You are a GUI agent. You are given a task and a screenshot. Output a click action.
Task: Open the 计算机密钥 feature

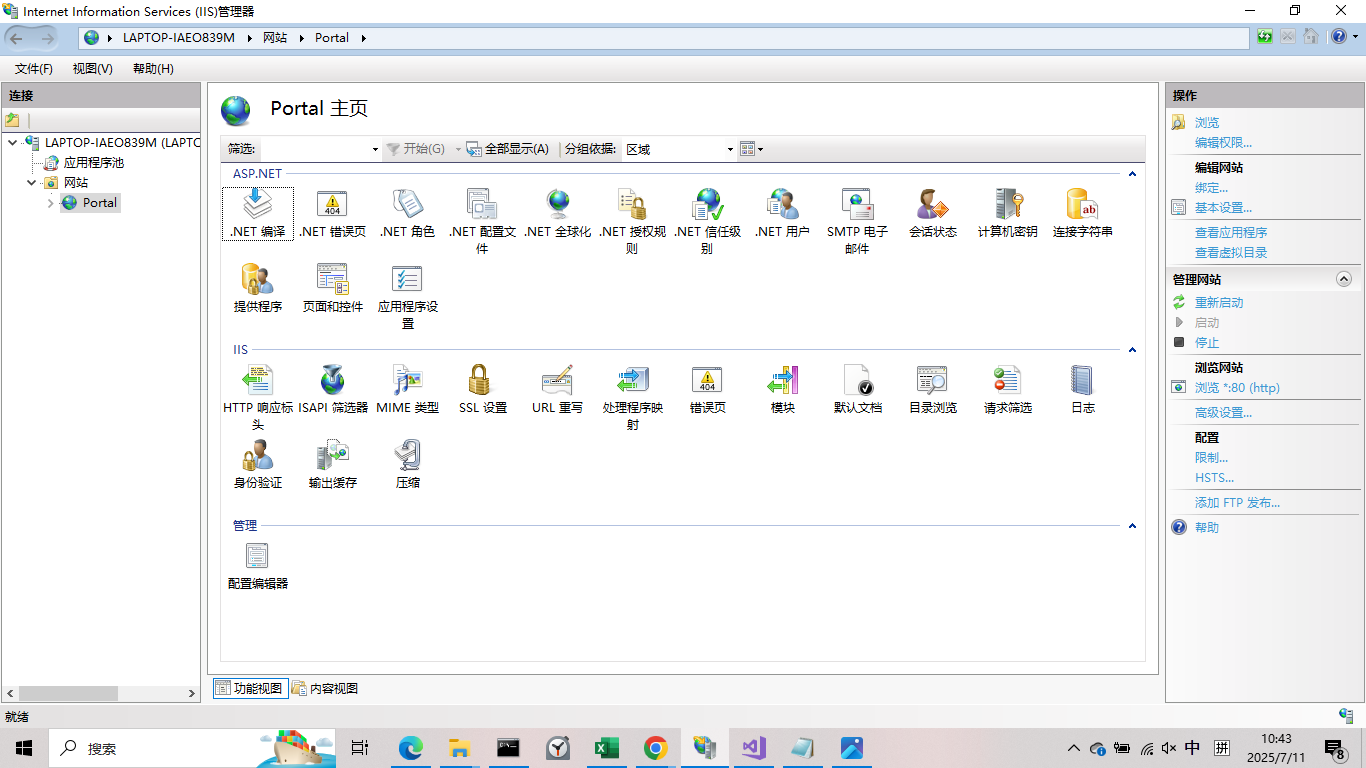tap(1007, 213)
